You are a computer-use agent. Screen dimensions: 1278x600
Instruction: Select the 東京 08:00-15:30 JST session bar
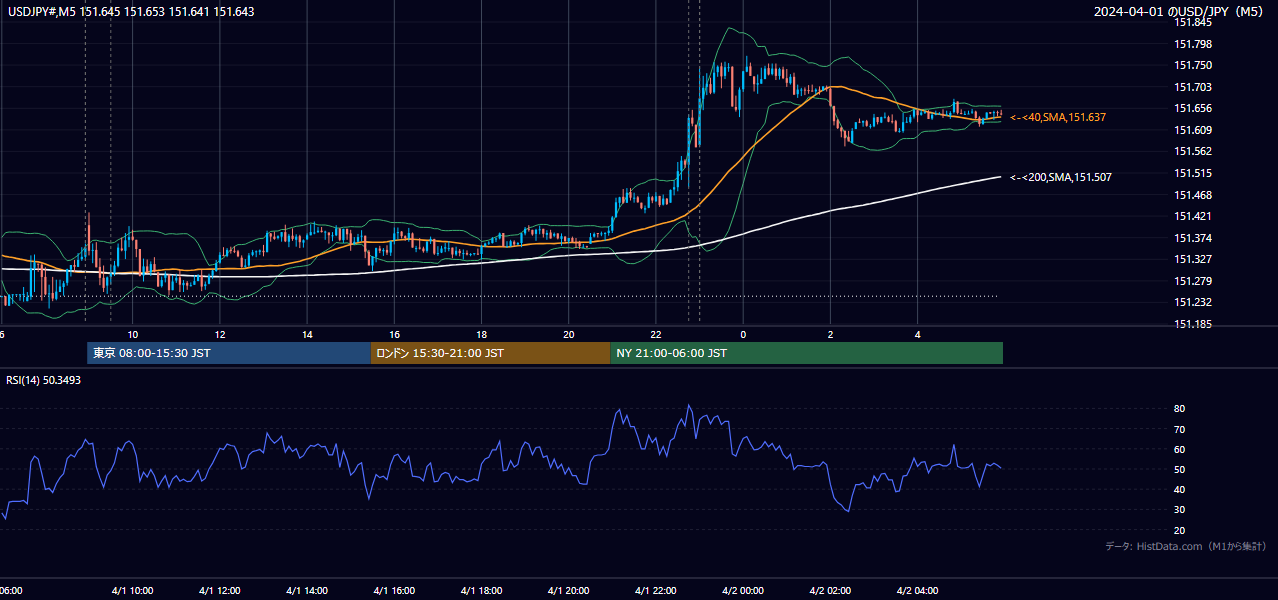pos(229,353)
